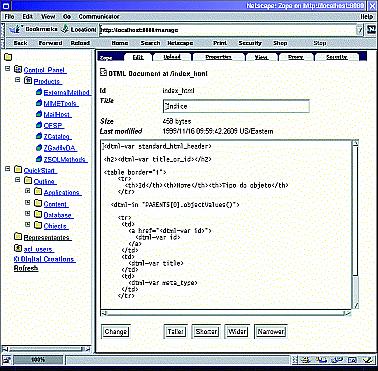Viewport: 378px width, 371px height.
Task: Click the horizontal scrollbar below the code editor
Action: click(226, 313)
